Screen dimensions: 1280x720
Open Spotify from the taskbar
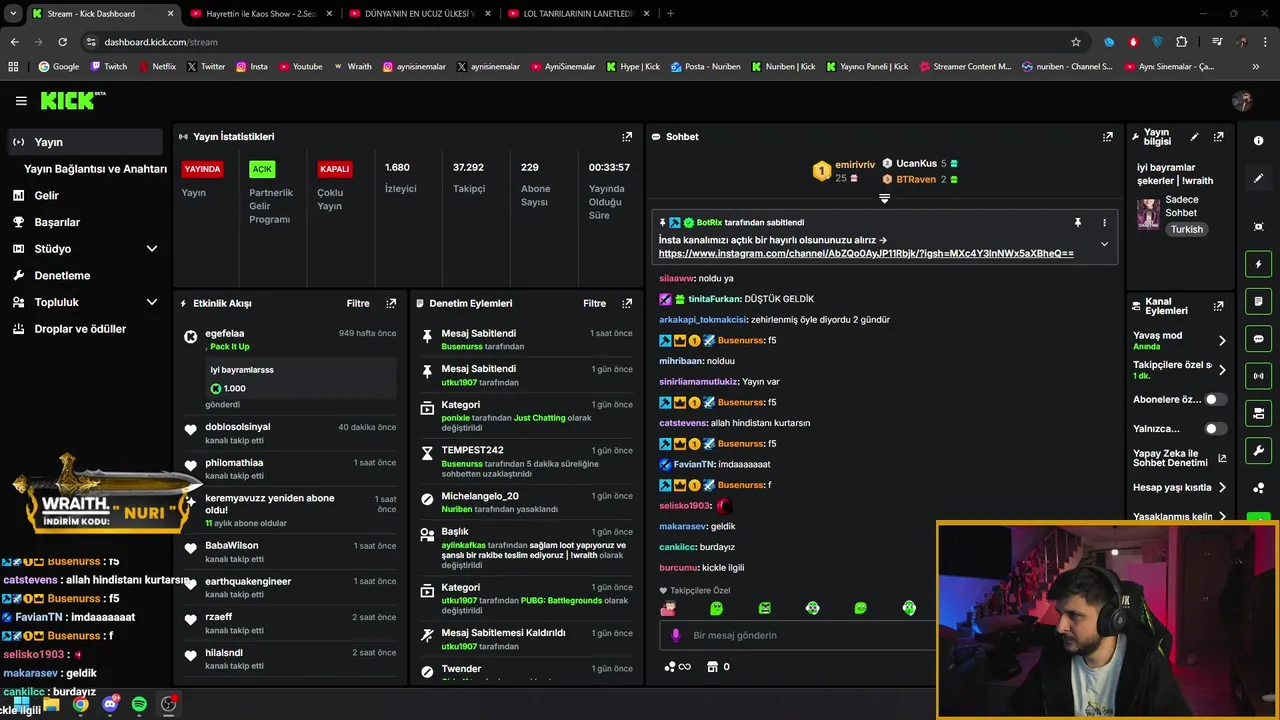[139, 704]
